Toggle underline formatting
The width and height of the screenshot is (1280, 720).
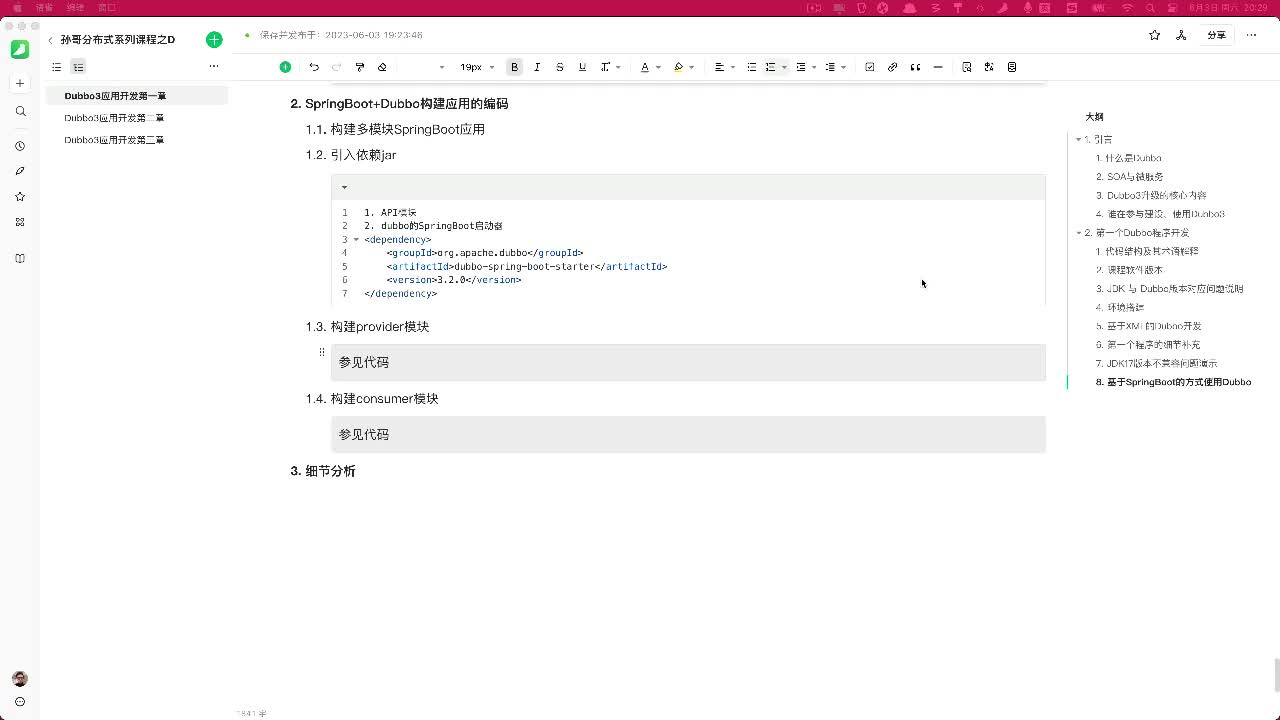point(582,67)
